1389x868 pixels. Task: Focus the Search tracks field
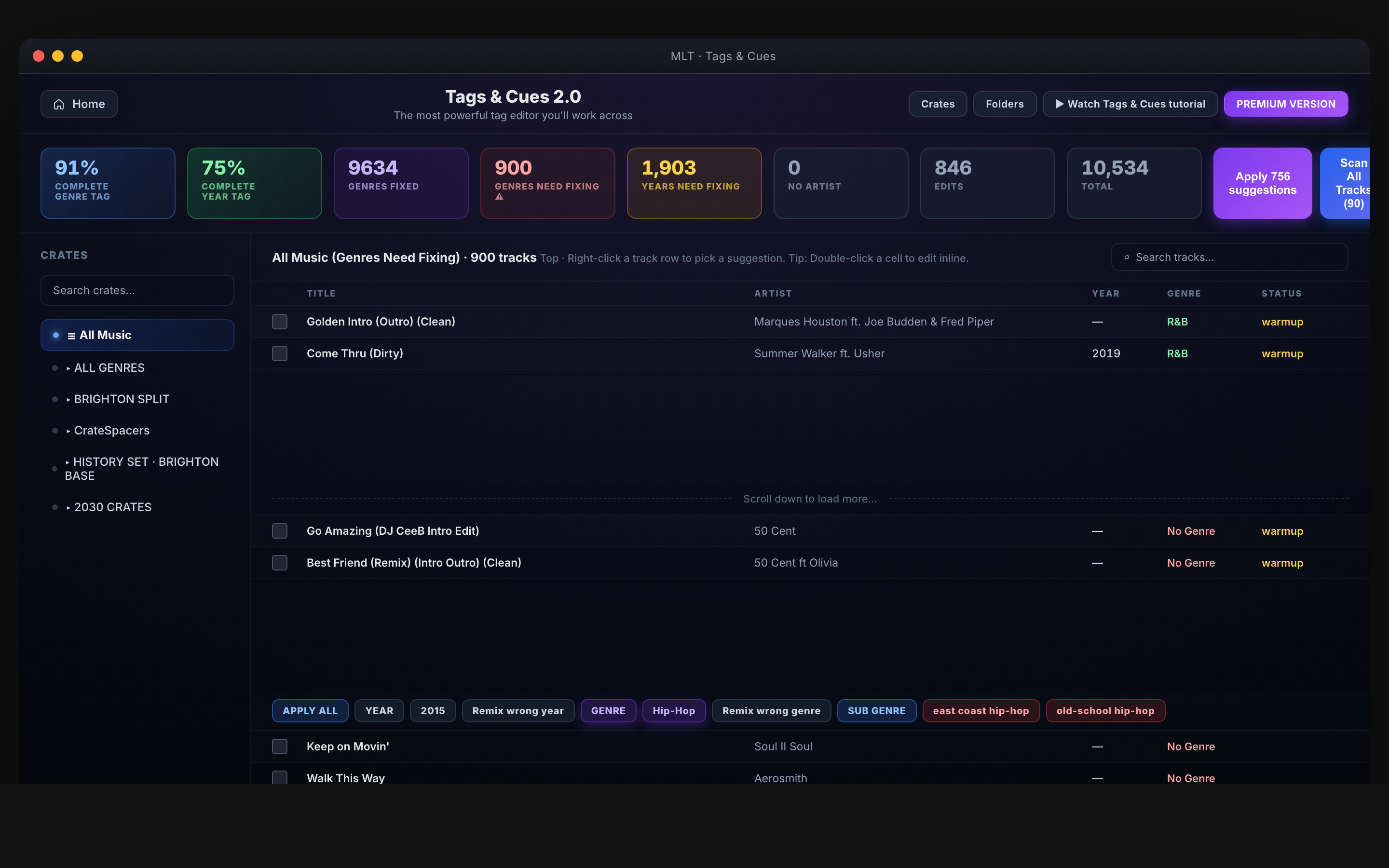(x=1229, y=257)
